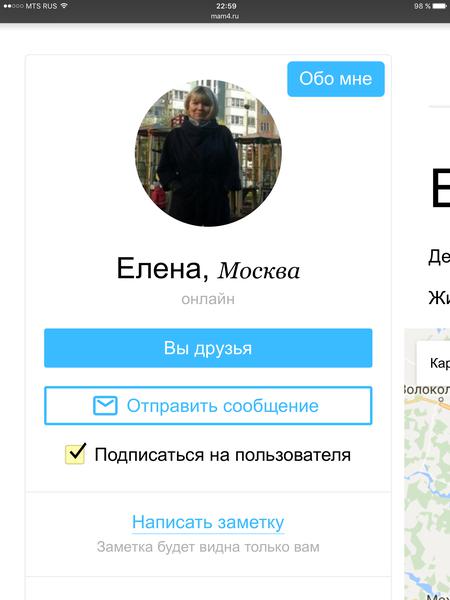Screen dimensions: 450x600
Task: Click the map preview on the right
Action: 427,464
